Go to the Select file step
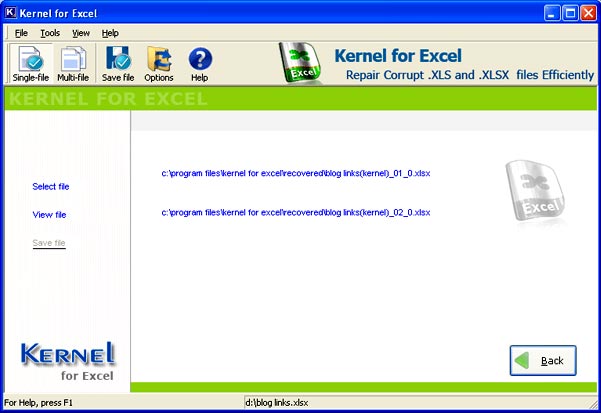Screen dimensions: 601x413 pyautogui.click(x=51, y=187)
